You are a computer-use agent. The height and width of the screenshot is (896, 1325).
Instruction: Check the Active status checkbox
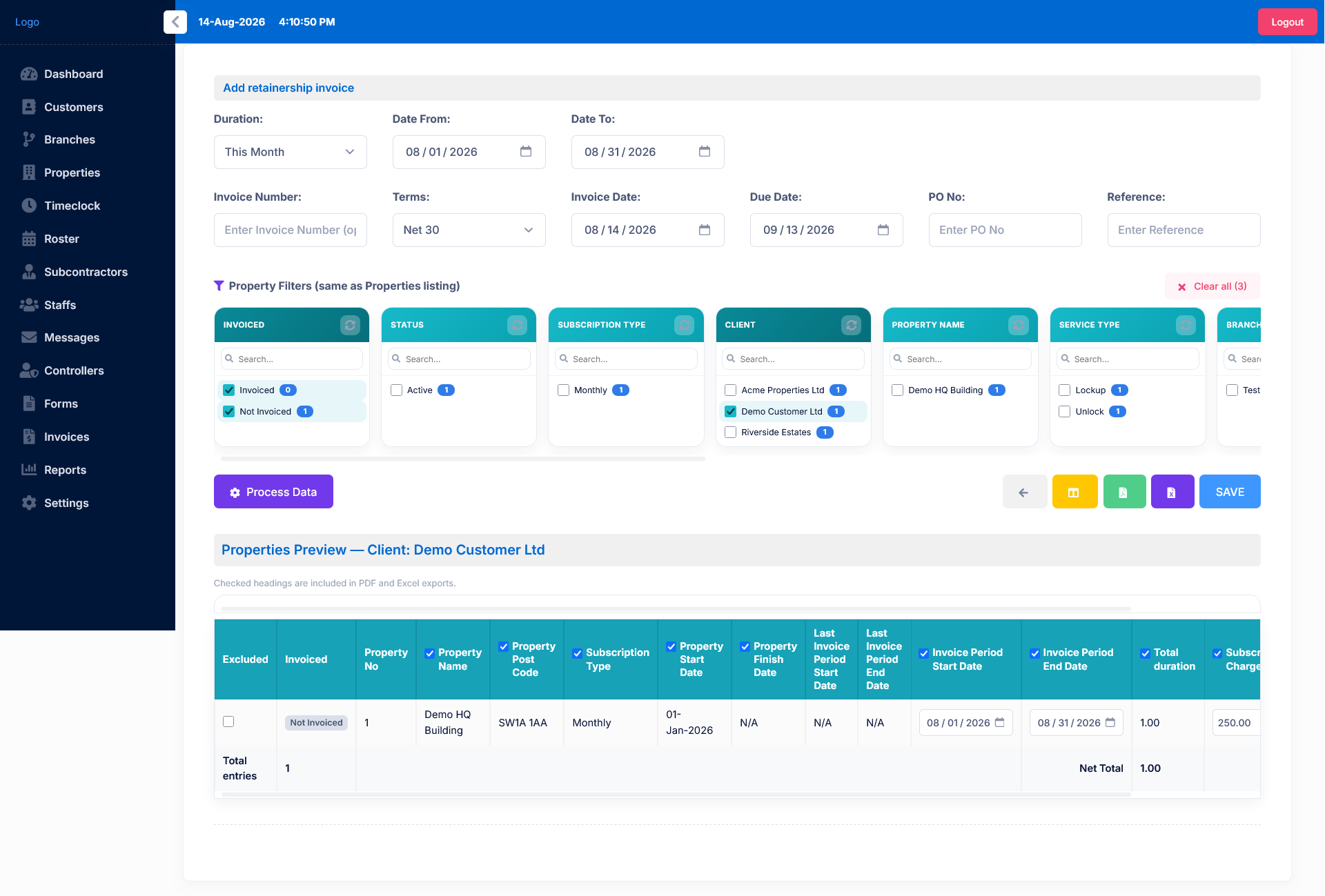[x=397, y=390]
